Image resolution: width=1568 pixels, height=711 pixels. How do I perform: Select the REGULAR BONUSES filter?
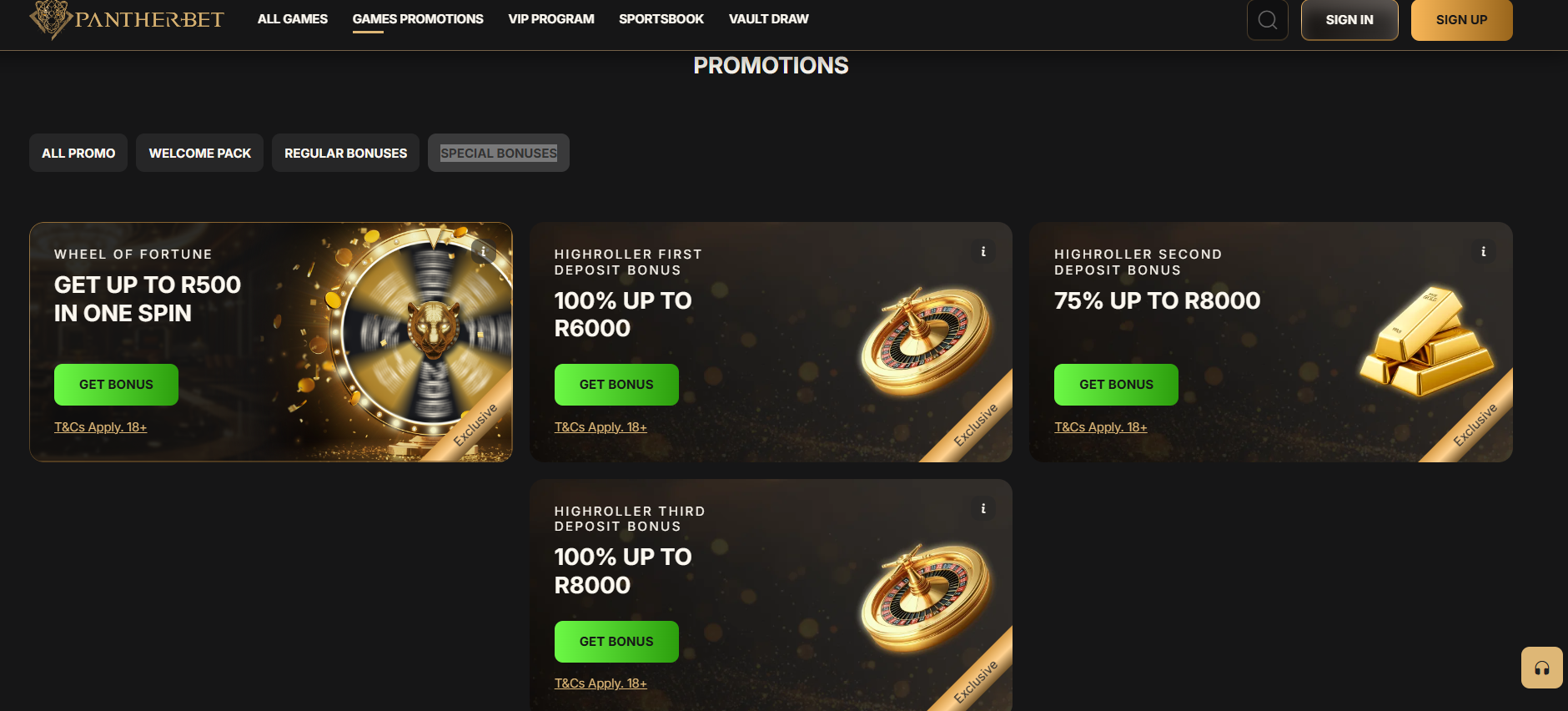[x=345, y=153]
